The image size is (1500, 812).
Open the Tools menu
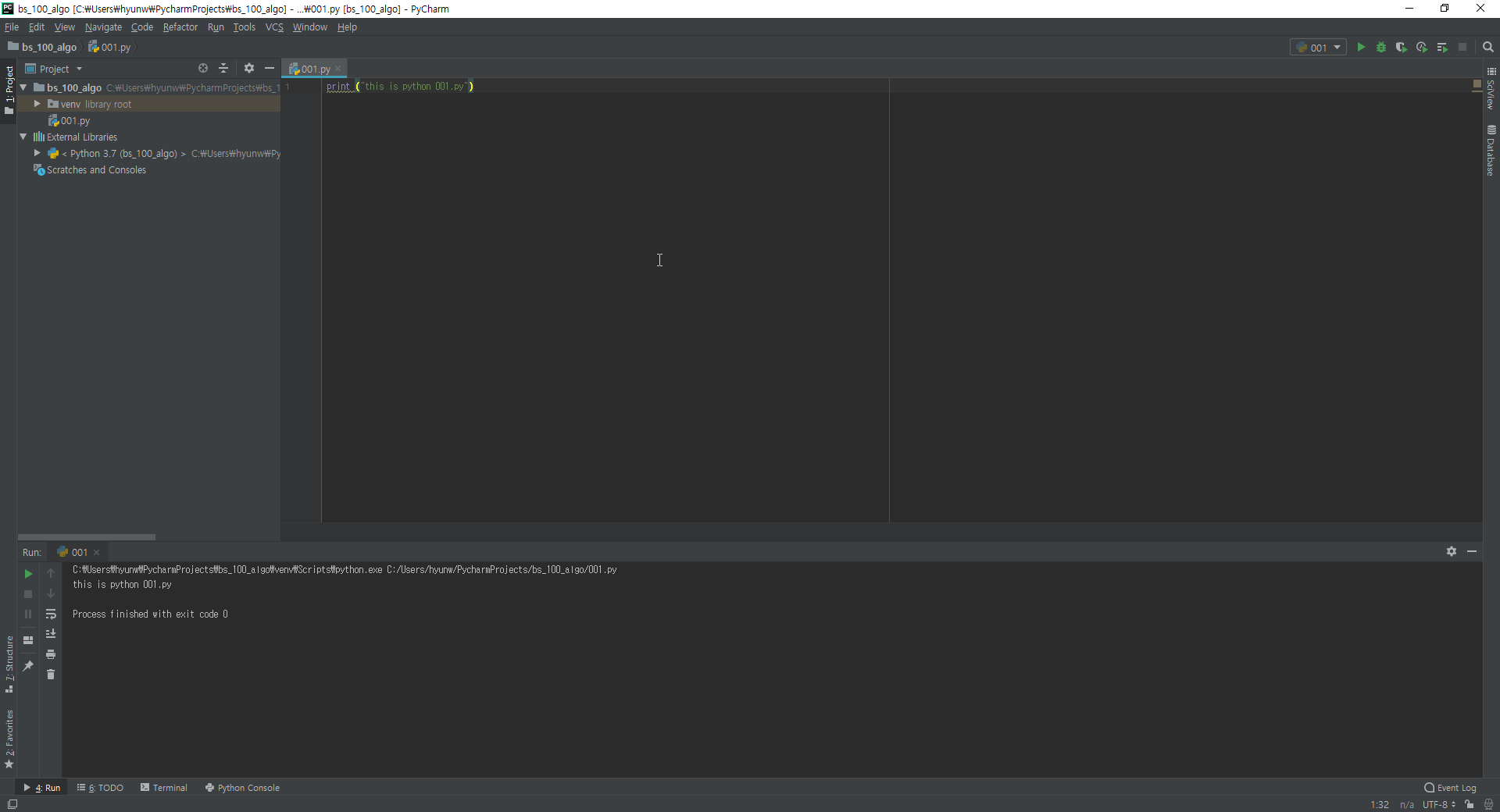click(x=245, y=27)
